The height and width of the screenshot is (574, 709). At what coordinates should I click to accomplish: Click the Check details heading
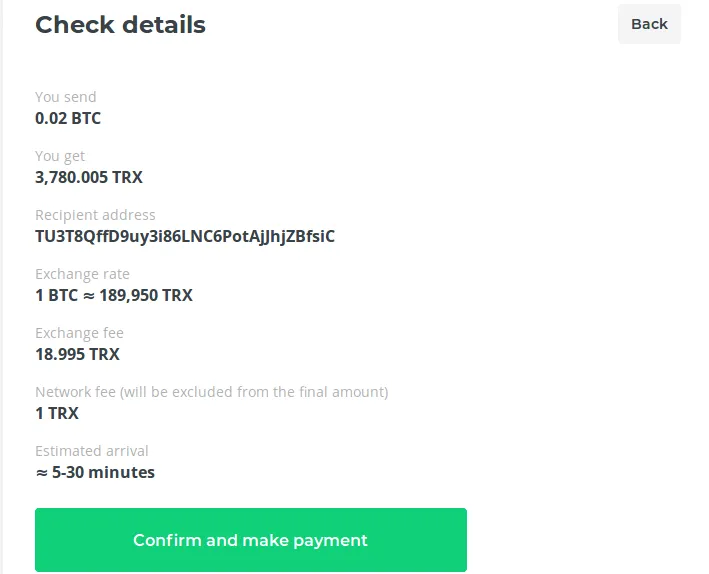[x=120, y=25]
